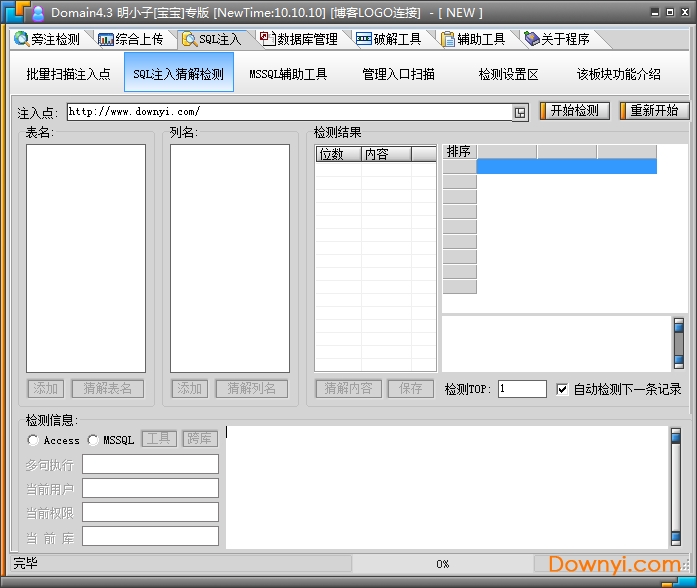Open the 管理入口扫描 sub-tab
The image size is (697, 588).
pyautogui.click(x=398, y=74)
